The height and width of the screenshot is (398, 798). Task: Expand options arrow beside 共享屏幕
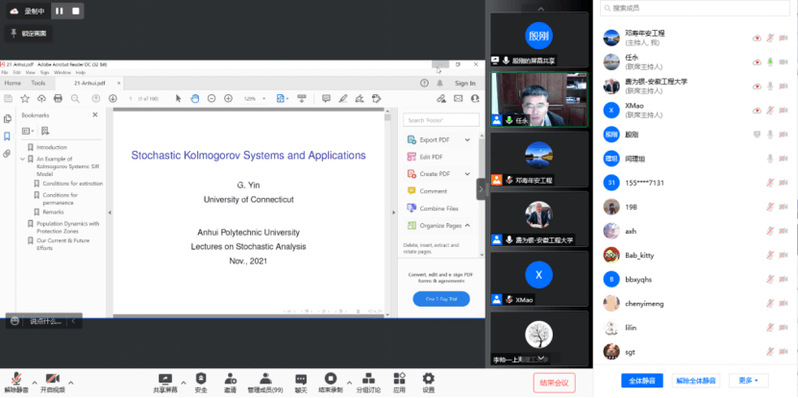(183, 383)
